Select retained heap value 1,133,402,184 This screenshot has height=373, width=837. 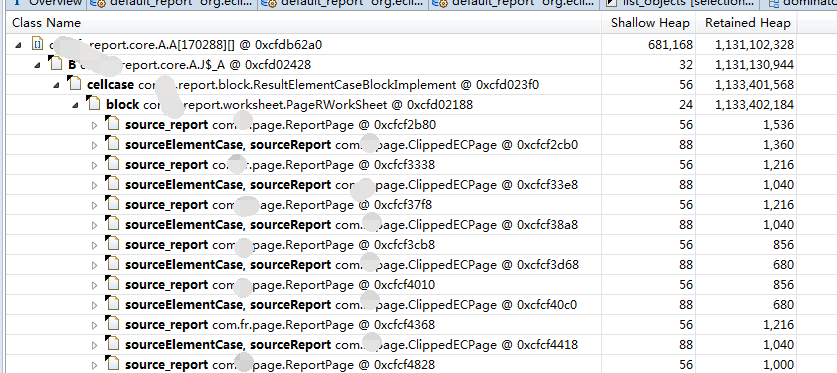pos(755,105)
